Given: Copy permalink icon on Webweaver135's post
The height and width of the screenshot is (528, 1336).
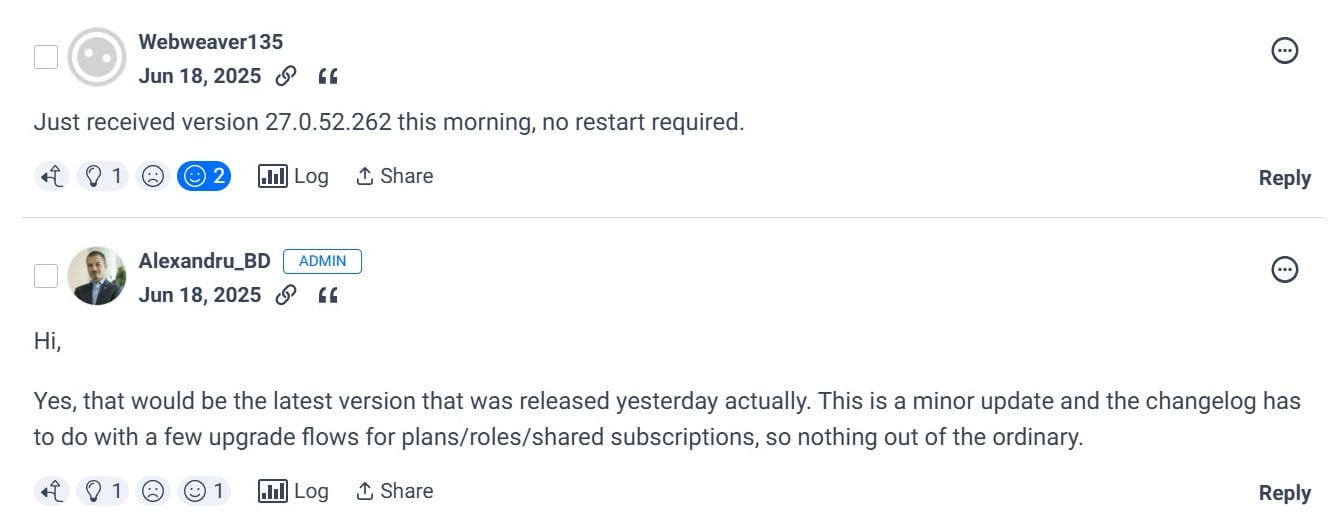Looking at the screenshot, I should [286, 76].
